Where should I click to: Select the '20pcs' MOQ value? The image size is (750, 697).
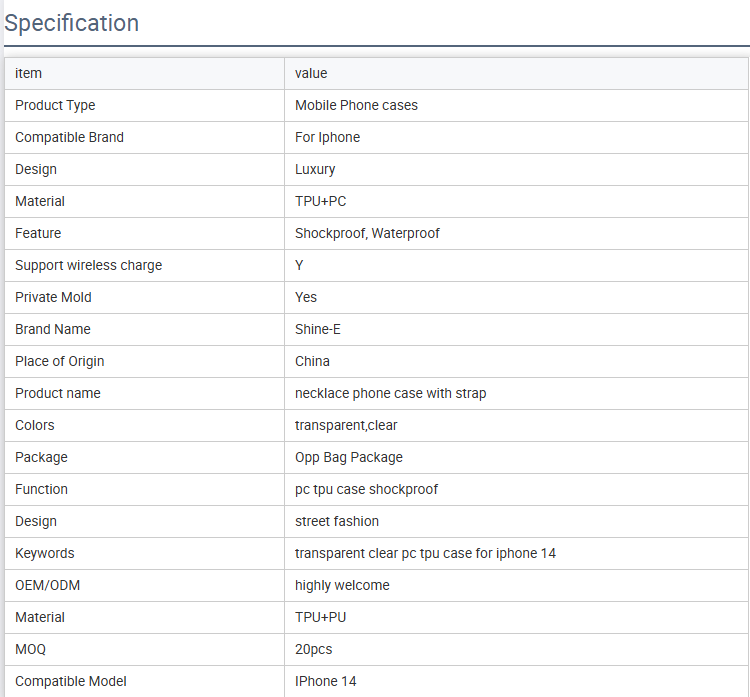pyautogui.click(x=313, y=650)
